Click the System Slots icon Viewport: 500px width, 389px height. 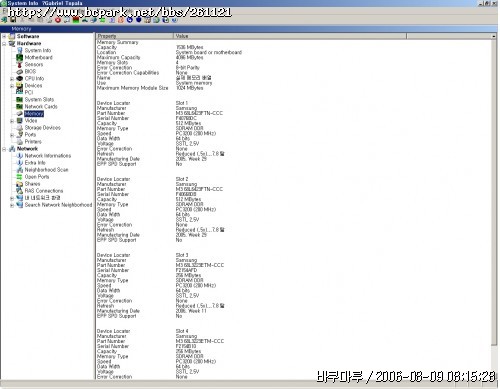pos(20,99)
